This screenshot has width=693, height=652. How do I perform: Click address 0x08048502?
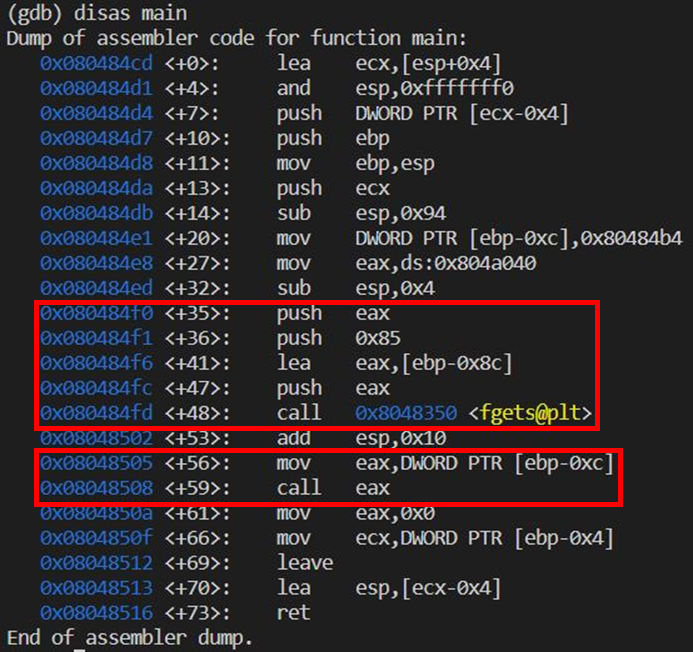pos(96,438)
